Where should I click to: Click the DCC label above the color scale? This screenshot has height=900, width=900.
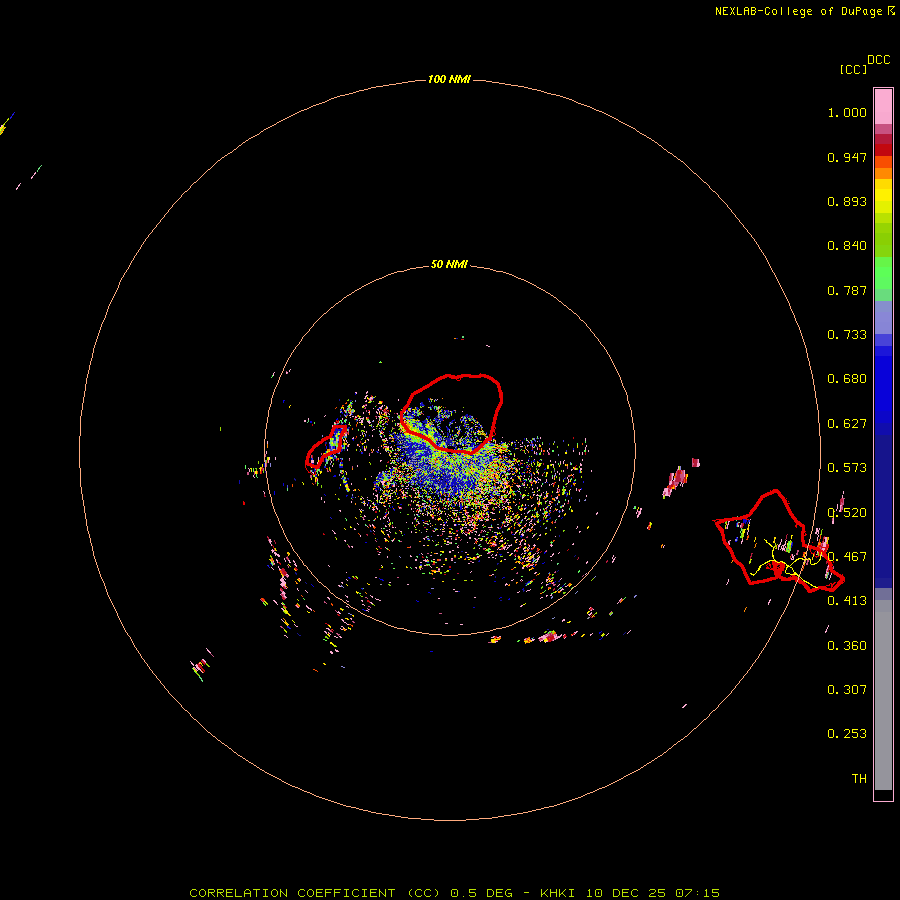tap(878, 60)
